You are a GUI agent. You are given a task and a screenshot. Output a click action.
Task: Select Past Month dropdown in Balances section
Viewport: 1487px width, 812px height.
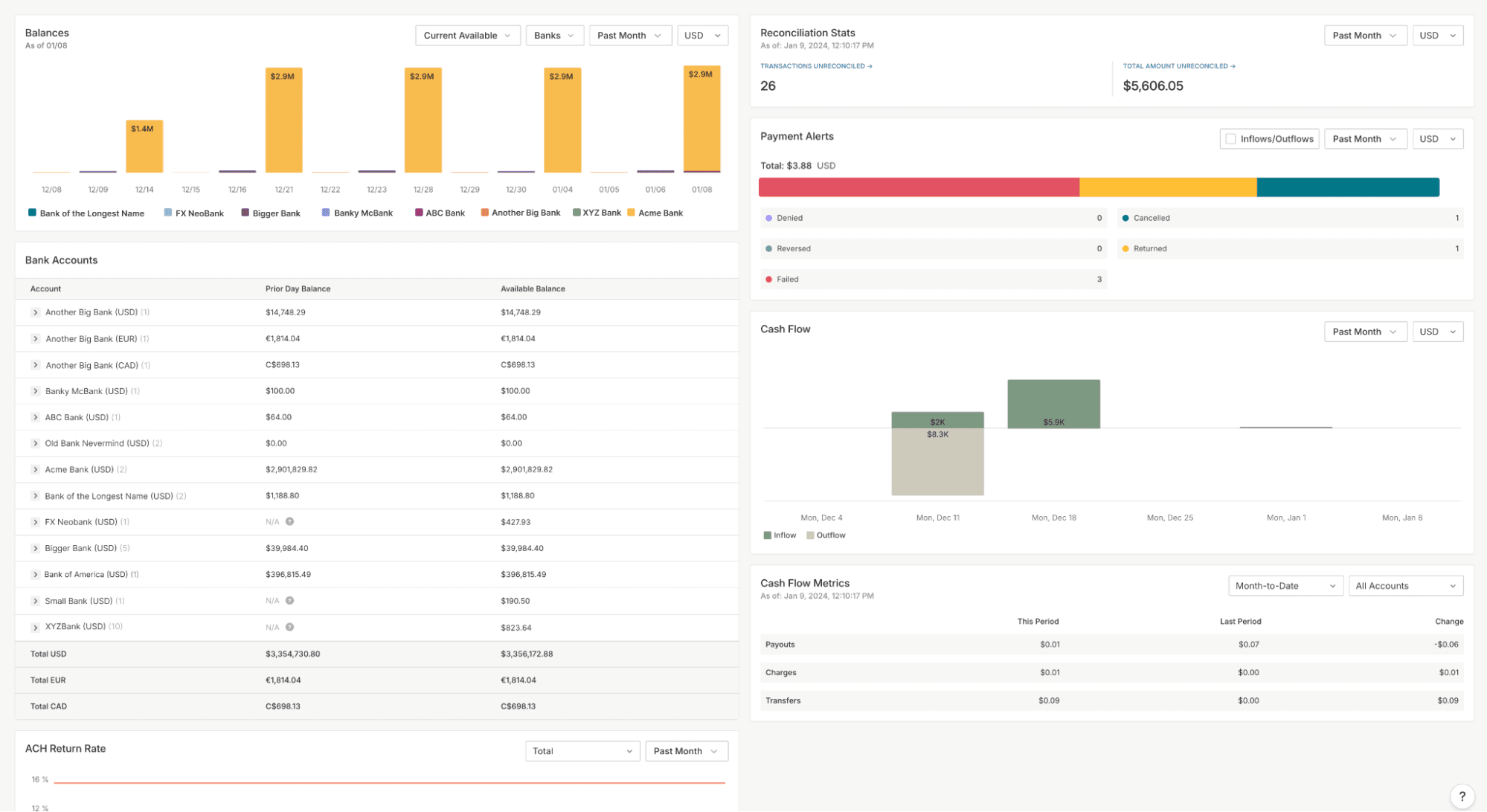click(x=627, y=35)
